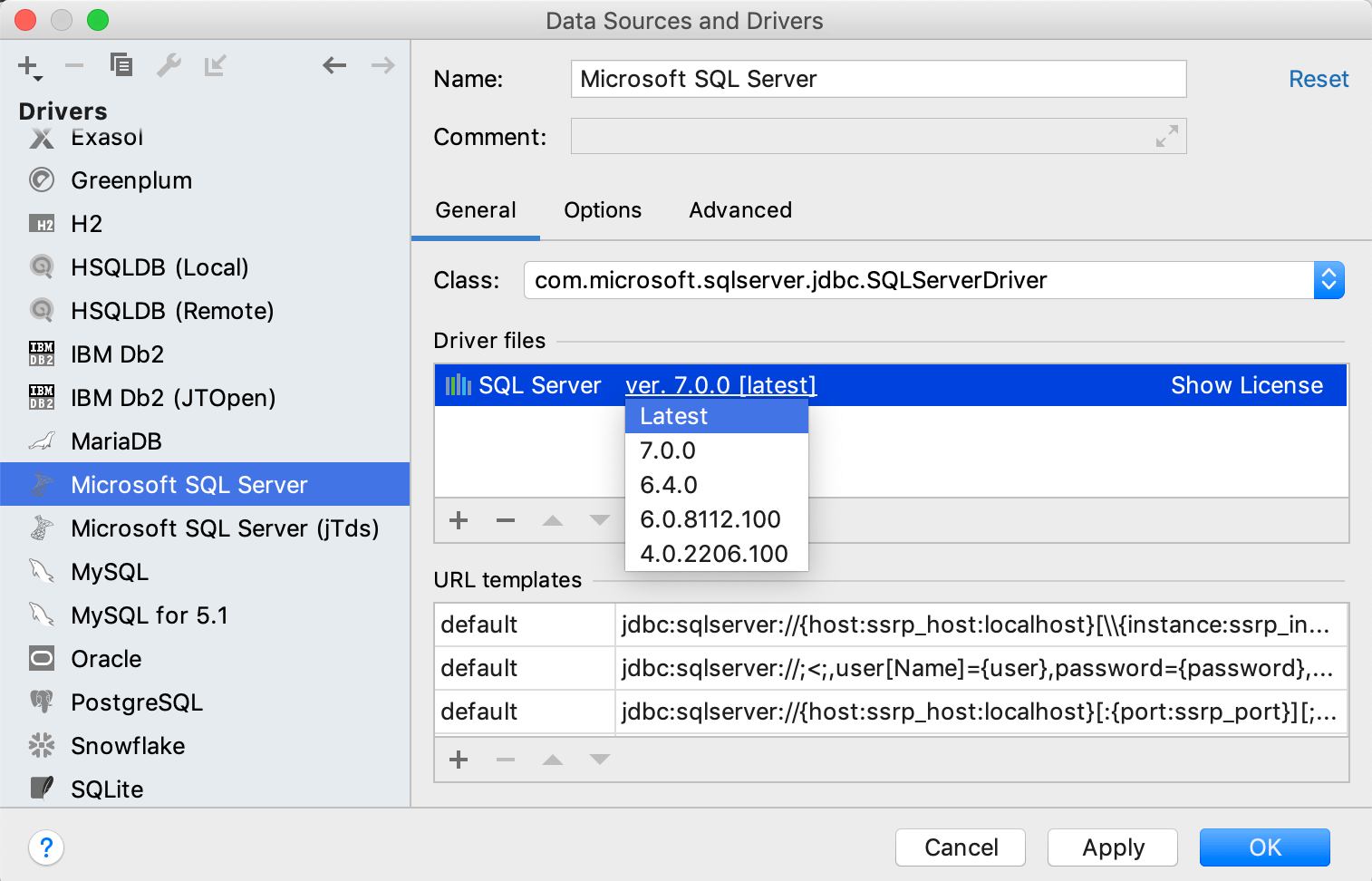The height and width of the screenshot is (881, 1372).
Task: Add a URL template using the plus icon
Action: [x=458, y=760]
